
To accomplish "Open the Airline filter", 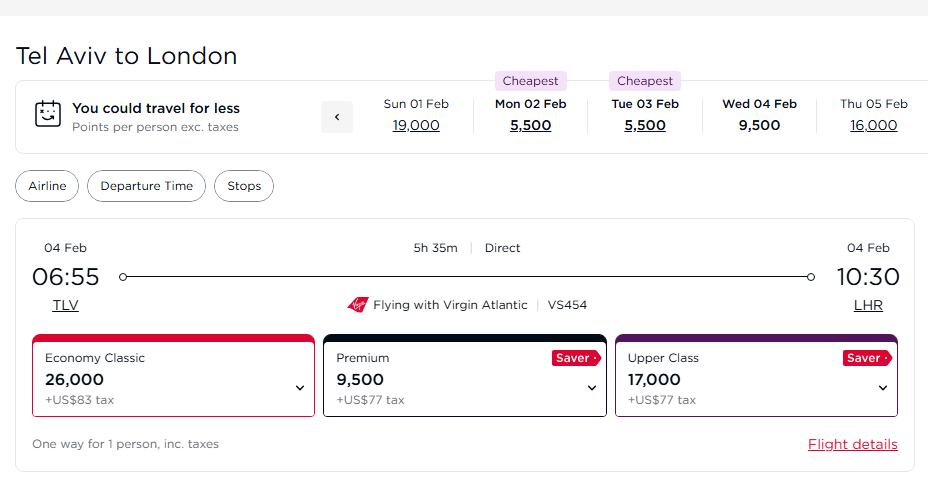I will [x=47, y=186].
